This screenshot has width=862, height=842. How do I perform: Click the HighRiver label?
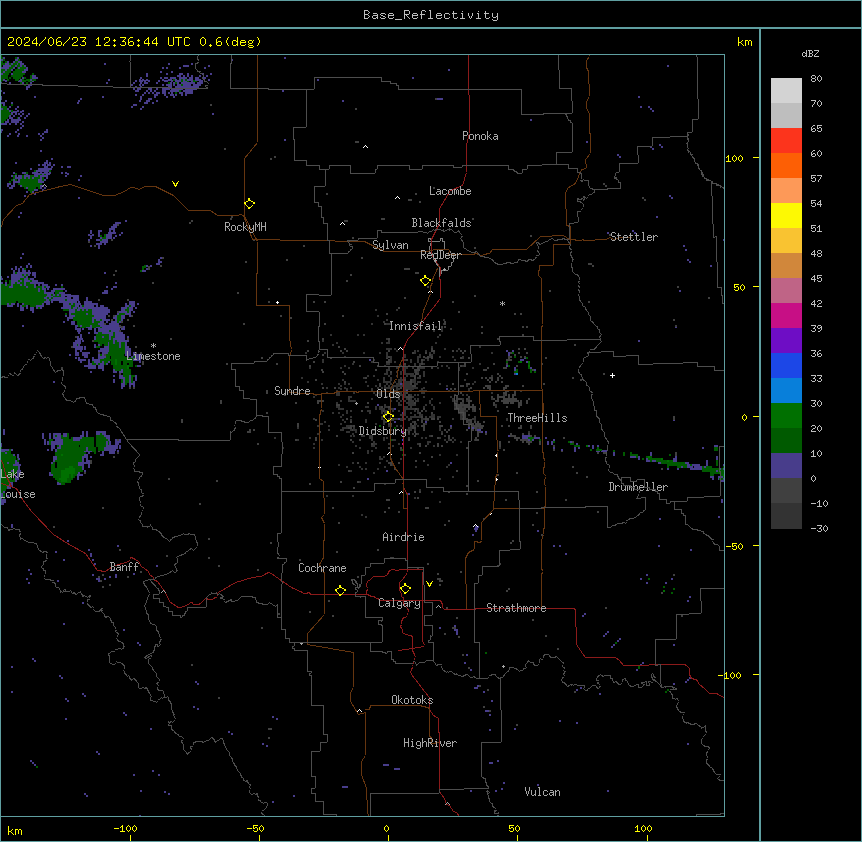pos(430,743)
